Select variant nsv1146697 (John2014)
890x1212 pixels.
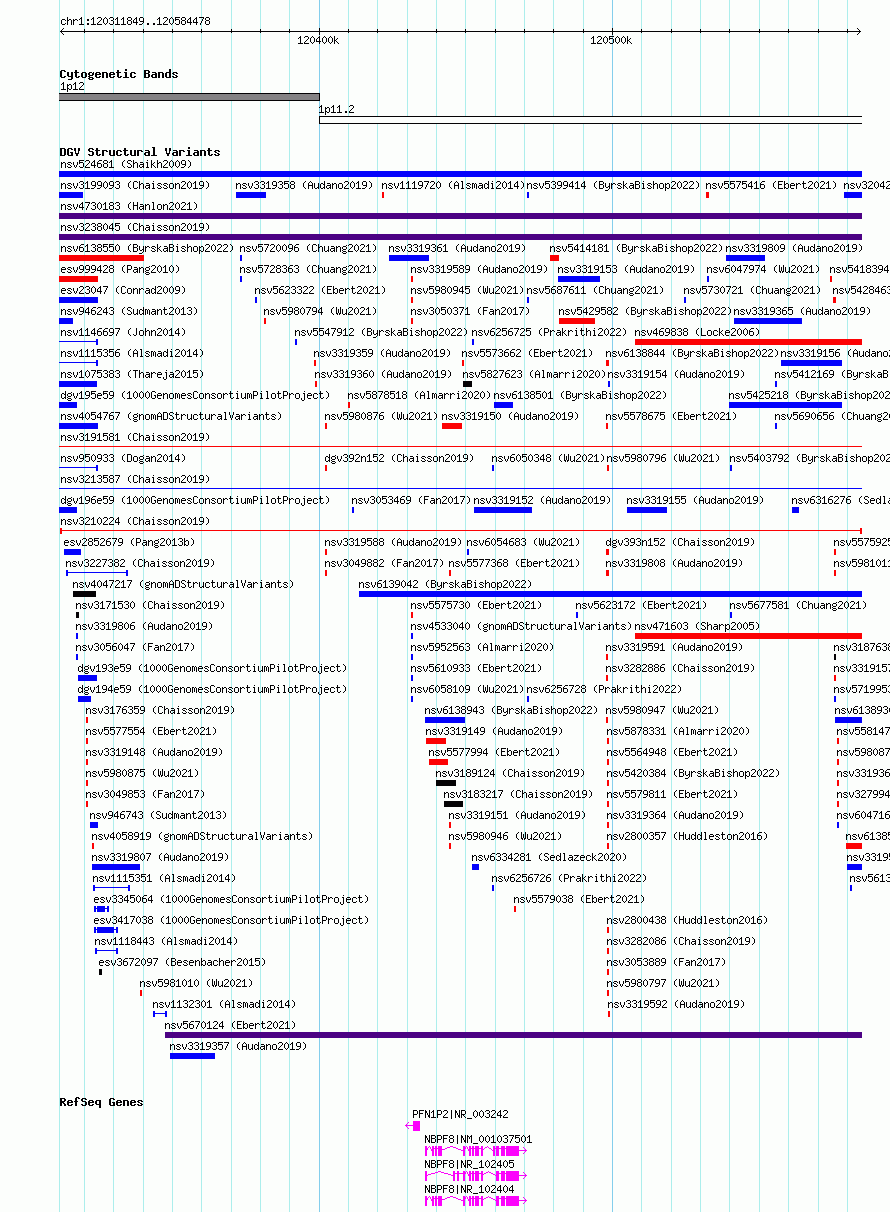click(x=123, y=332)
